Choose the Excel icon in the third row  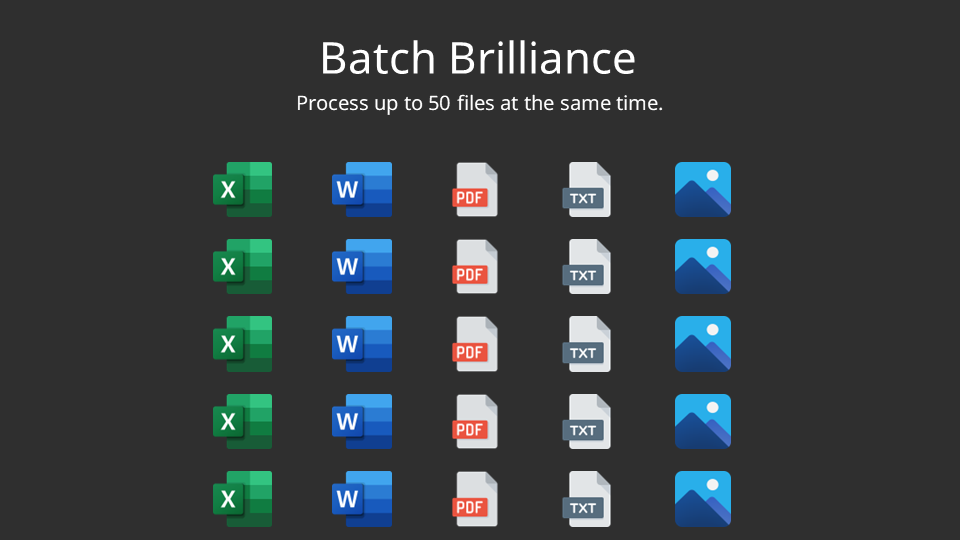[242, 343]
